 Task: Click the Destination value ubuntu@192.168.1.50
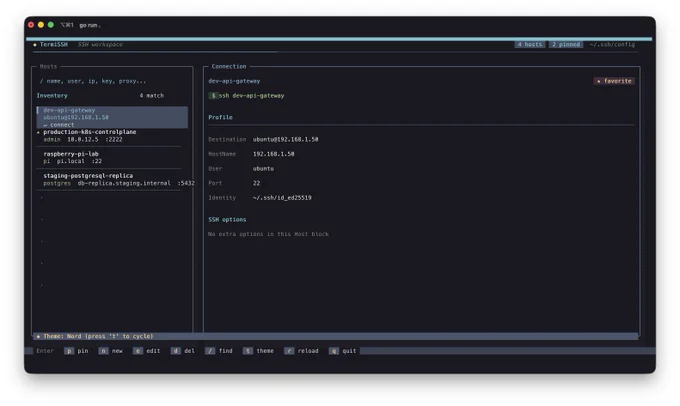pos(285,140)
